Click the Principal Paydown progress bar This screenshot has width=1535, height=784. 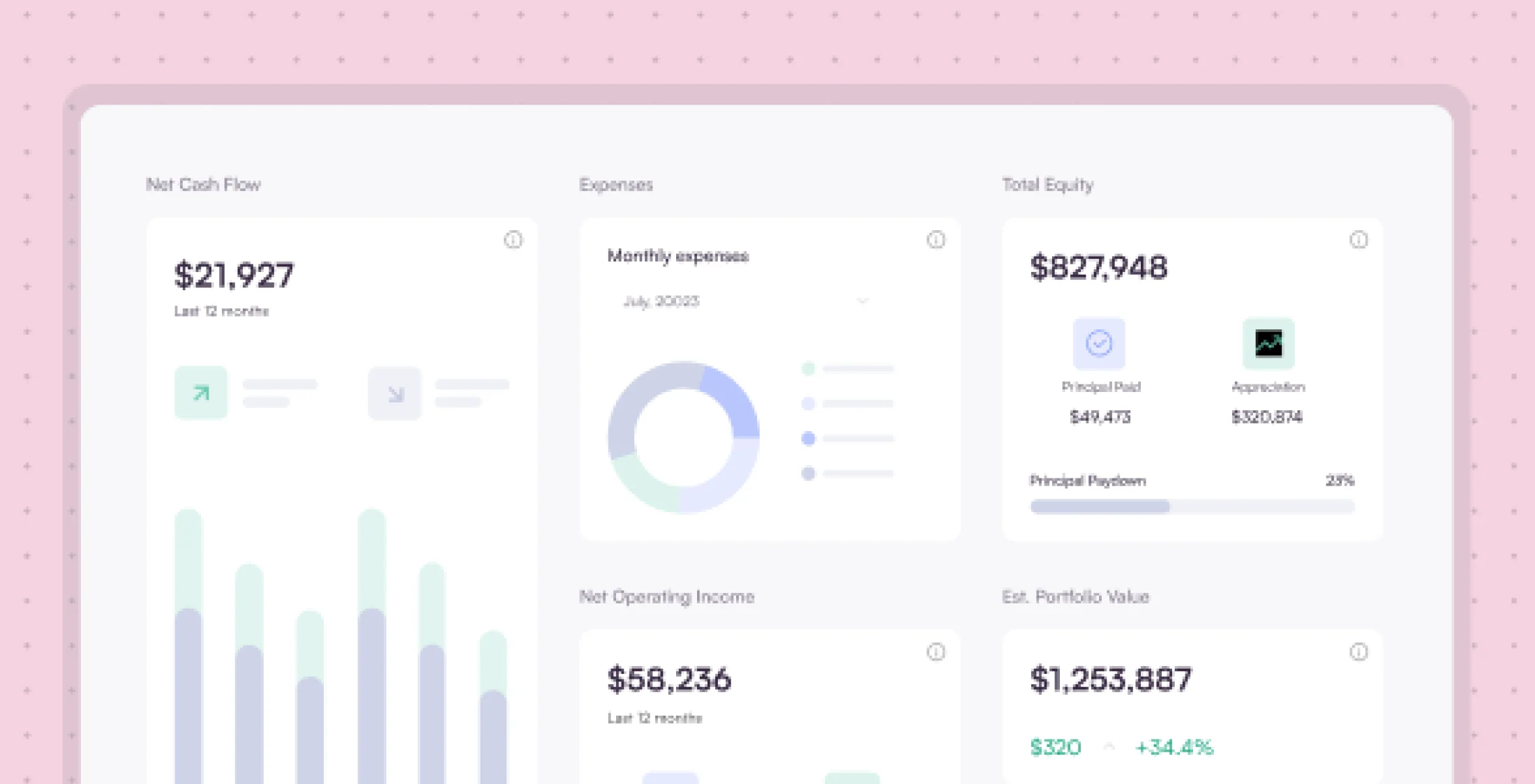pyautogui.click(x=1192, y=507)
